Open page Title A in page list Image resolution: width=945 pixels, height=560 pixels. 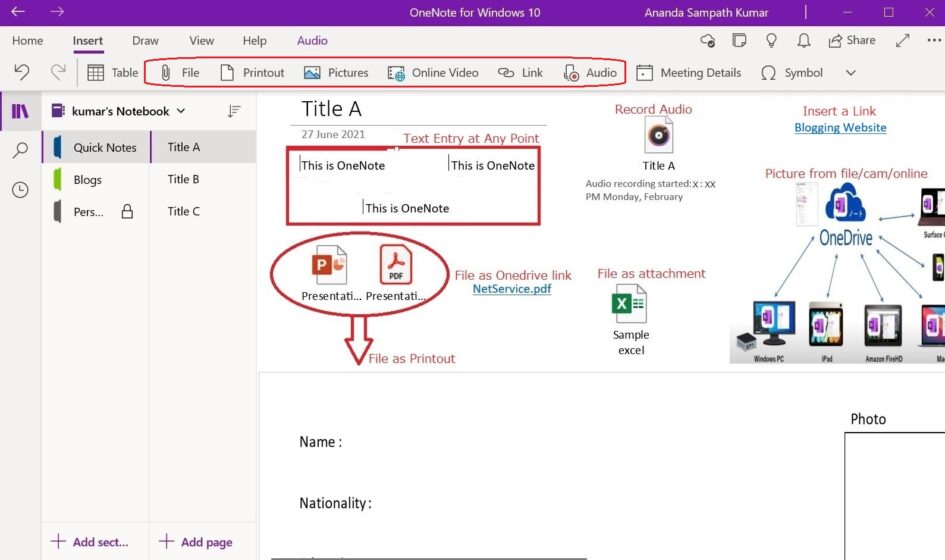pyautogui.click(x=203, y=147)
